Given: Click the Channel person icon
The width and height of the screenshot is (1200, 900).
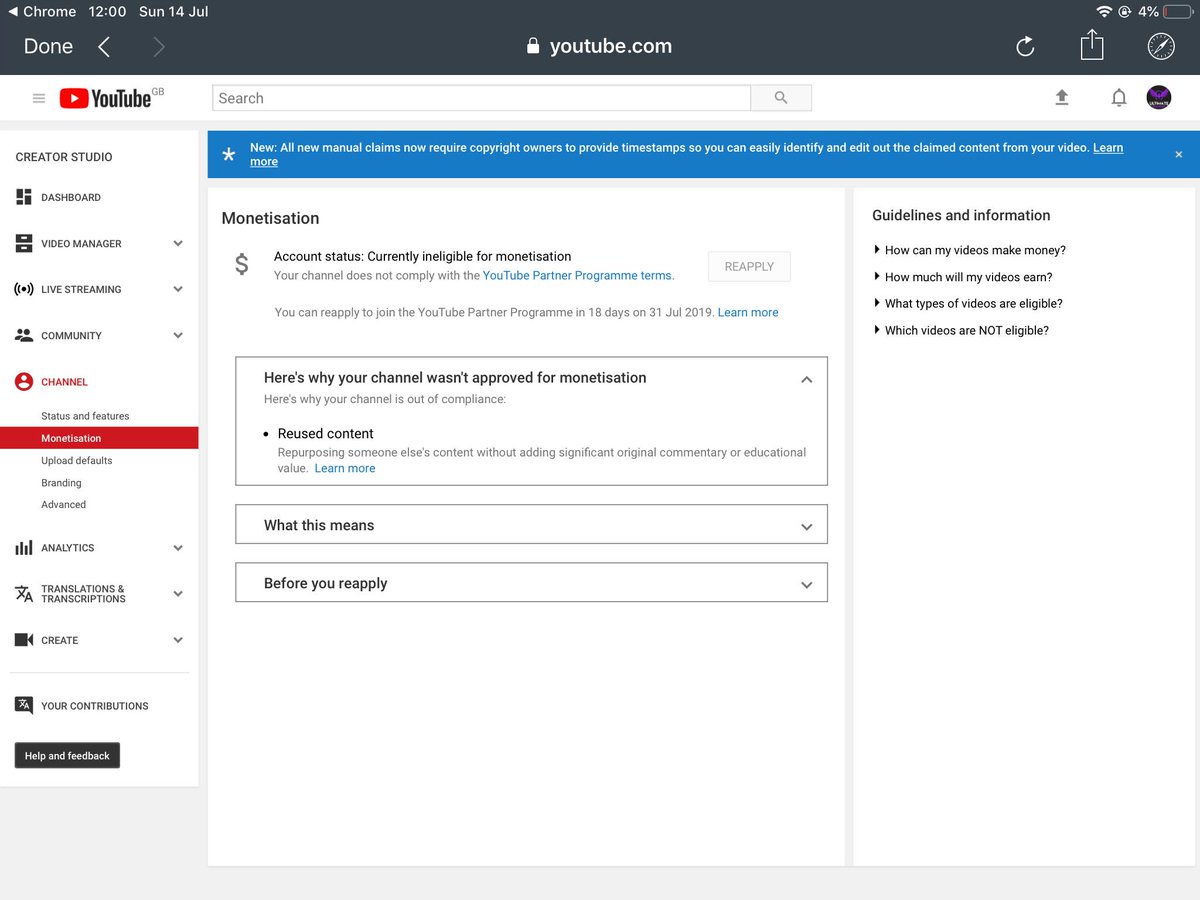Looking at the screenshot, I should click(x=24, y=381).
